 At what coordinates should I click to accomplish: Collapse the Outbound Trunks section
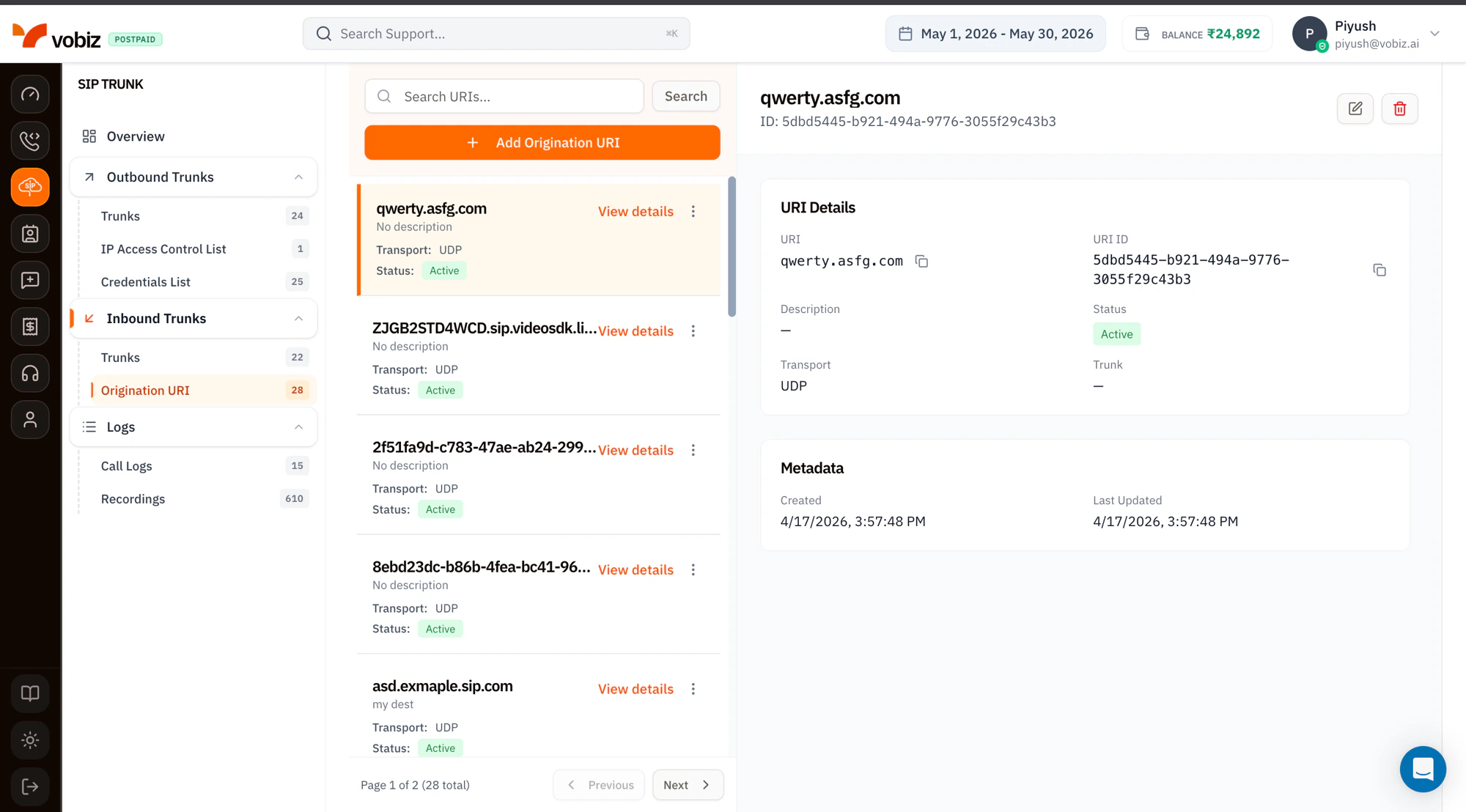[x=298, y=177]
